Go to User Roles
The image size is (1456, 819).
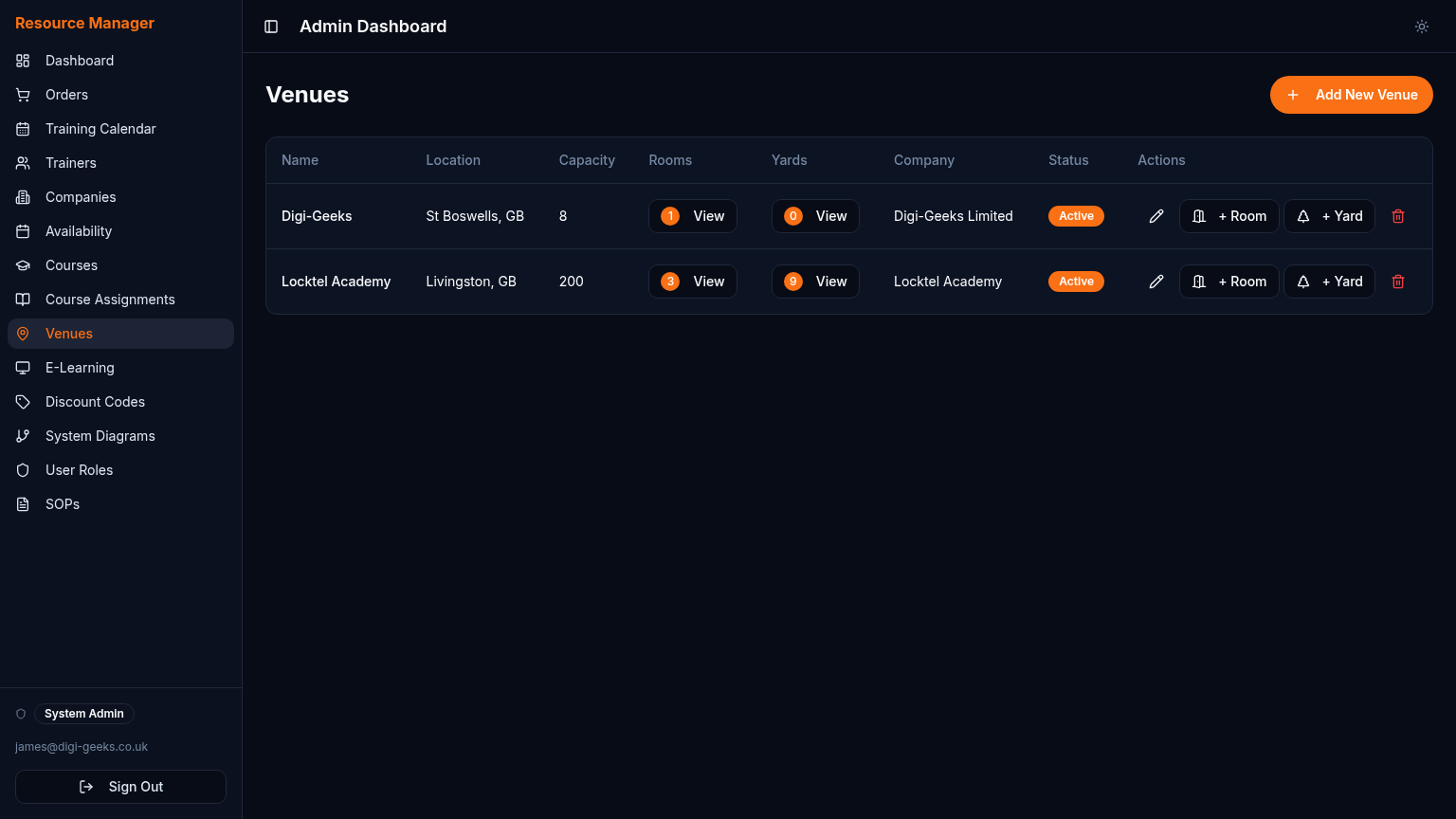coord(120,470)
